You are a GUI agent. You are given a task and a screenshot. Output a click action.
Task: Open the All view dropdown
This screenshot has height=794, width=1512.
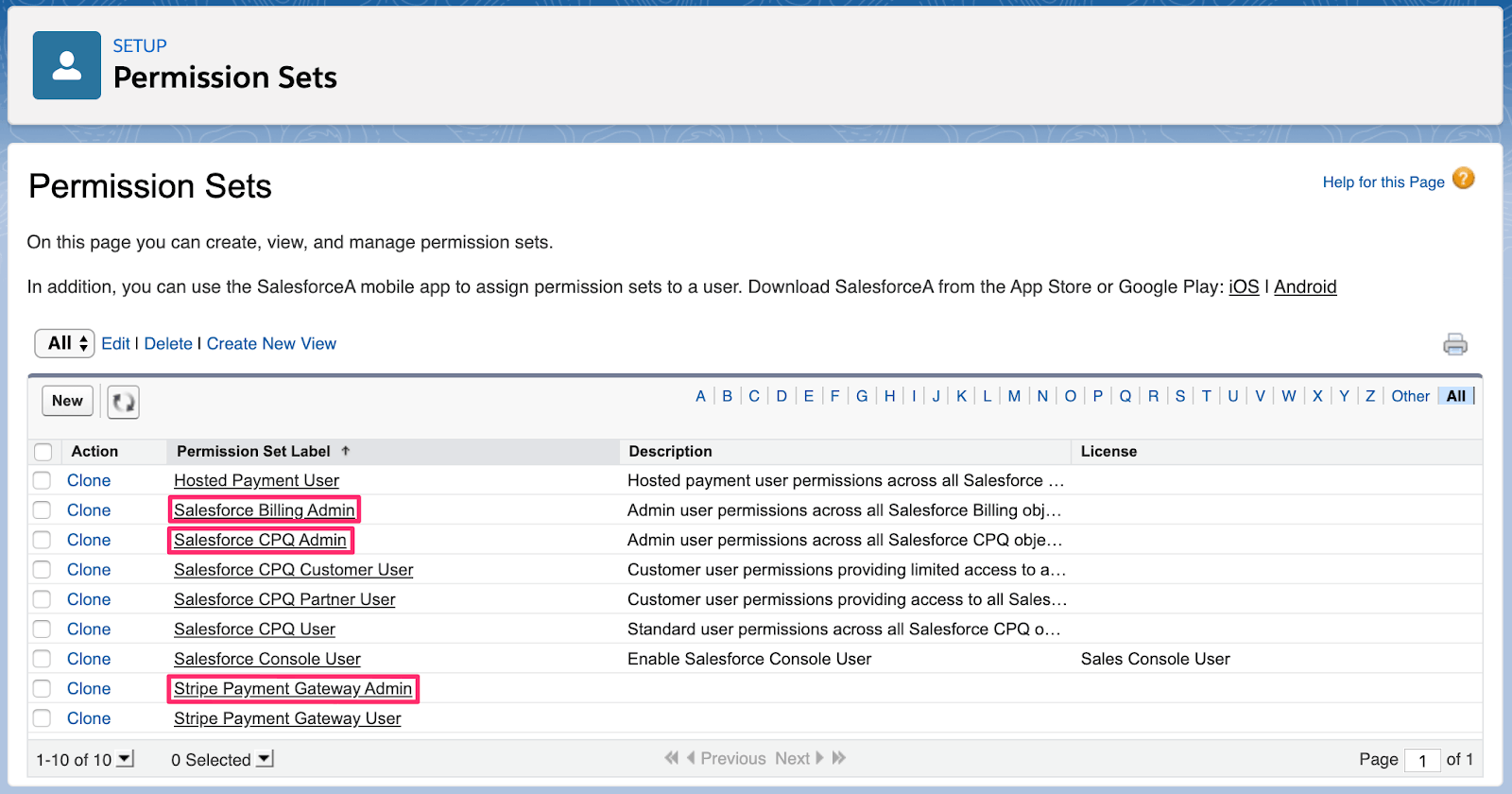[65, 343]
